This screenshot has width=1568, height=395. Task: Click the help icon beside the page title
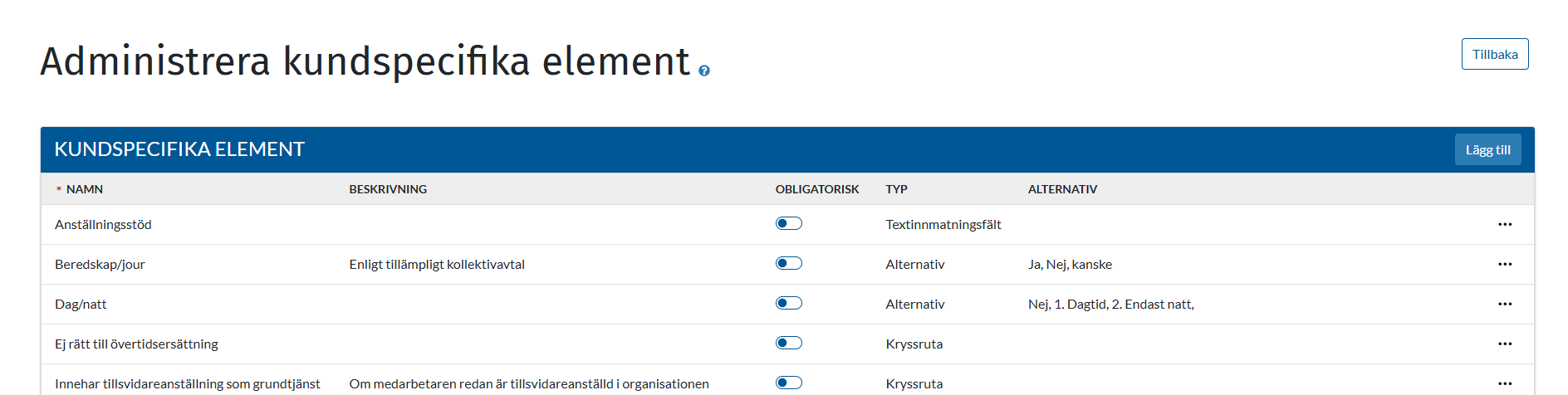pos(704,71)
